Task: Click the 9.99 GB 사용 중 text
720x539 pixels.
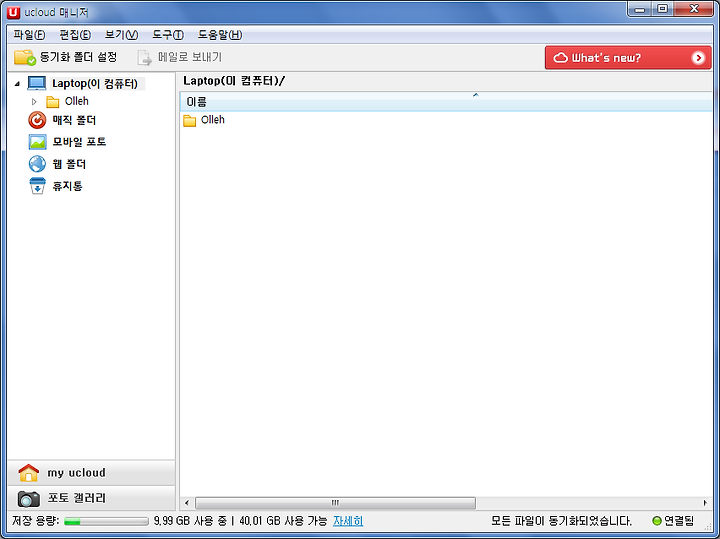Action: tap(191, 521)
